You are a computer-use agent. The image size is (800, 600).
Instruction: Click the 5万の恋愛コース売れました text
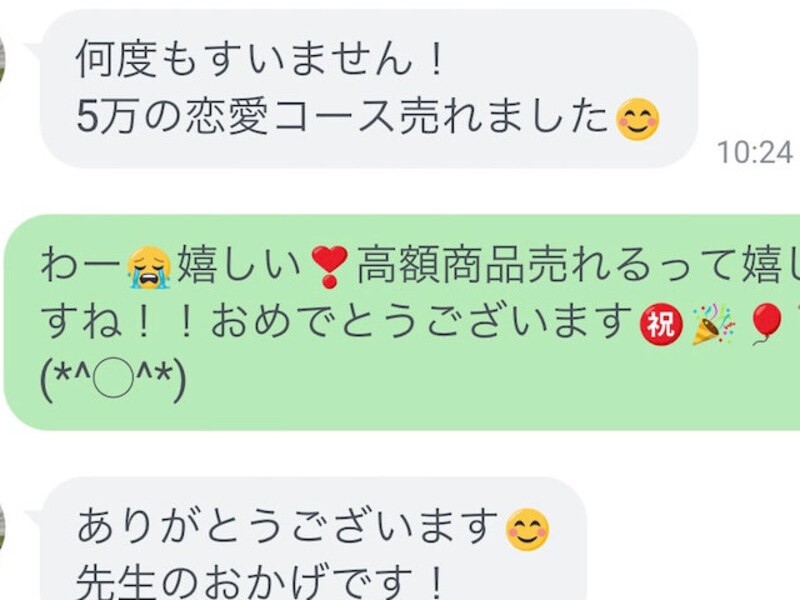342,119
